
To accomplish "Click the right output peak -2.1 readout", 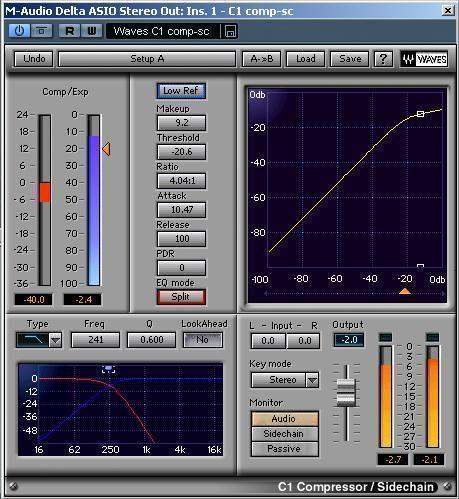I will [x=429, y=460].
